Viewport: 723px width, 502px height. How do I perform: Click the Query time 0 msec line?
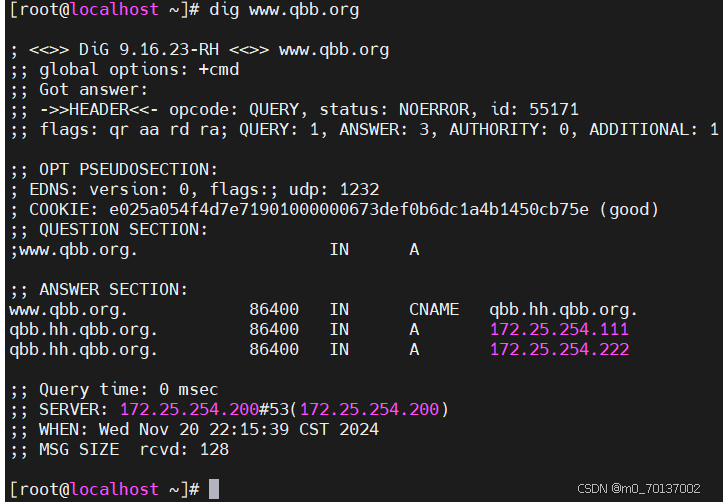click(114, 390)
